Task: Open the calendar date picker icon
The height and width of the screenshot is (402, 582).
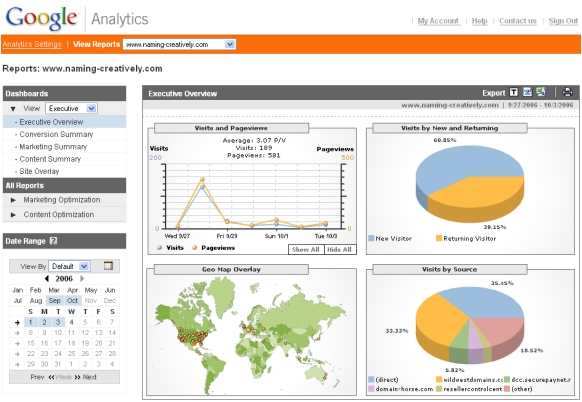Action: coord(108,266)
